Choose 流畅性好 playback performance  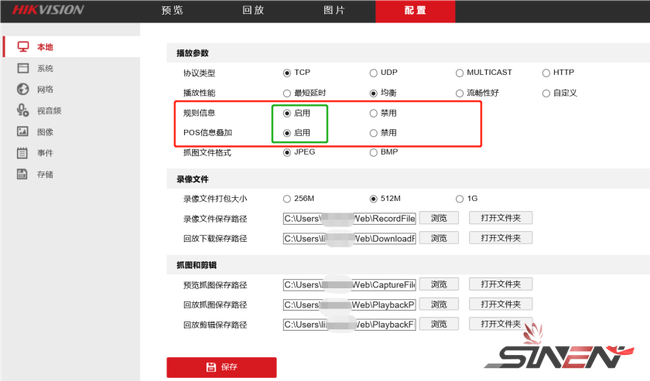pyautogui.click(x=459, y=93)
